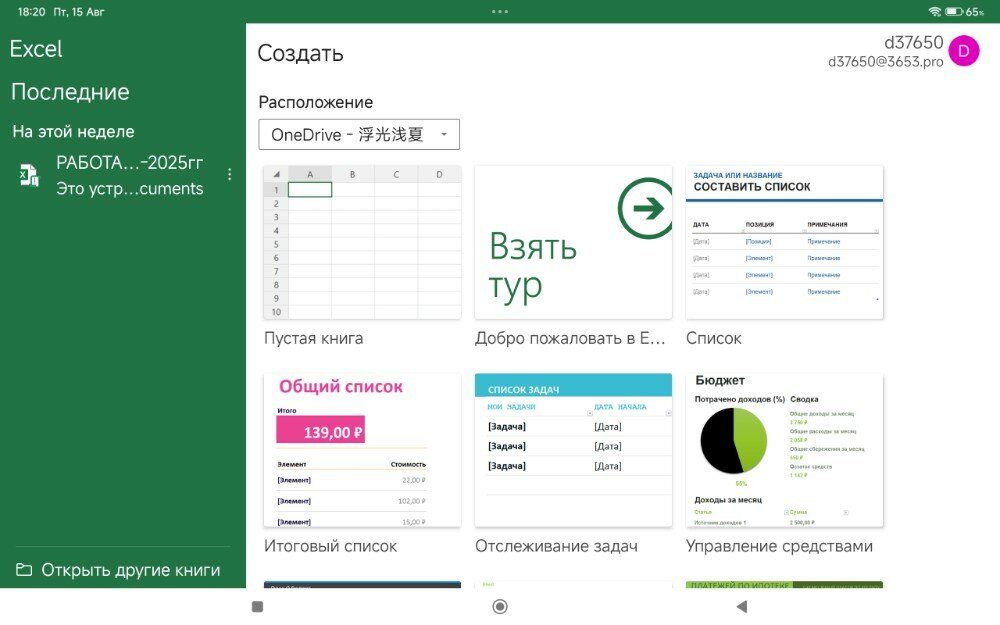
Task: Select the Список template thumbnail
Action: [x=784, y=242]
